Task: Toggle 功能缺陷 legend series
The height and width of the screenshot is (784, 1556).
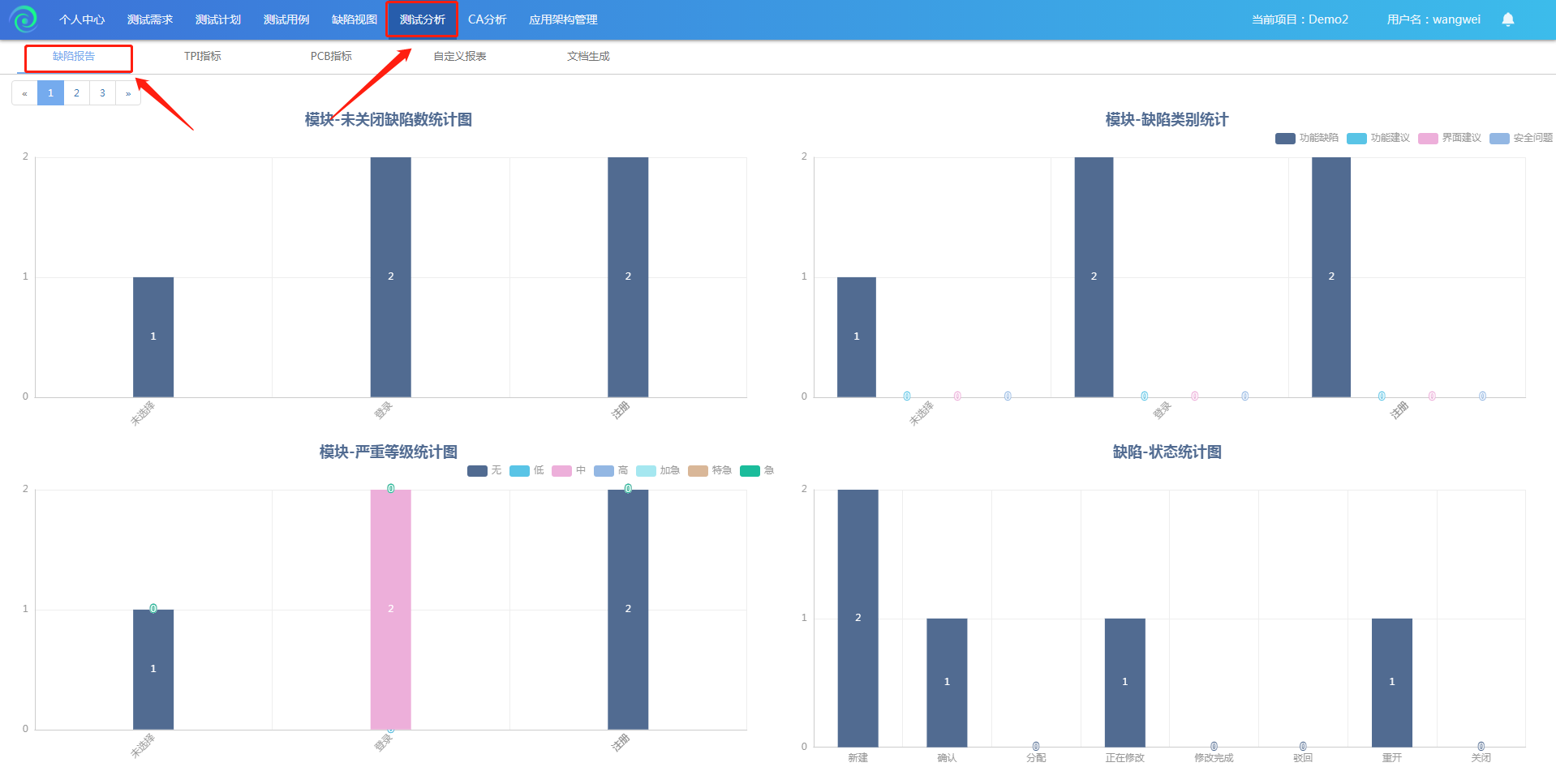Action: (1306, 138)
